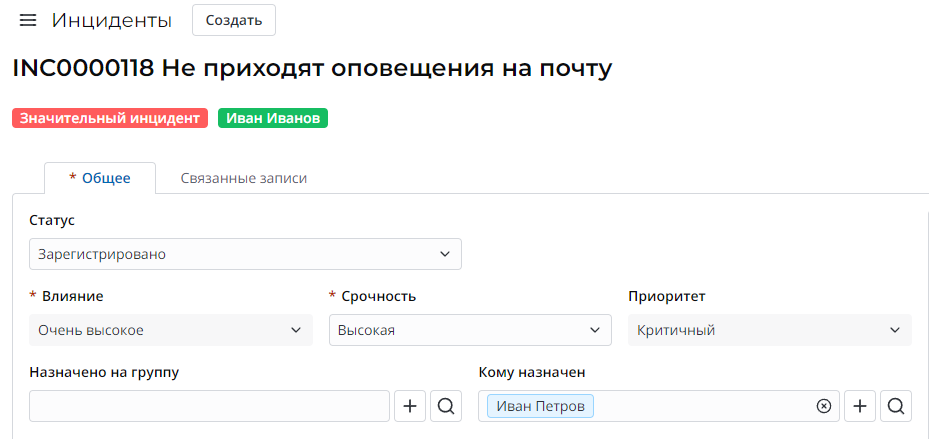Click the green Иван Иванов tag

point(273,118)
